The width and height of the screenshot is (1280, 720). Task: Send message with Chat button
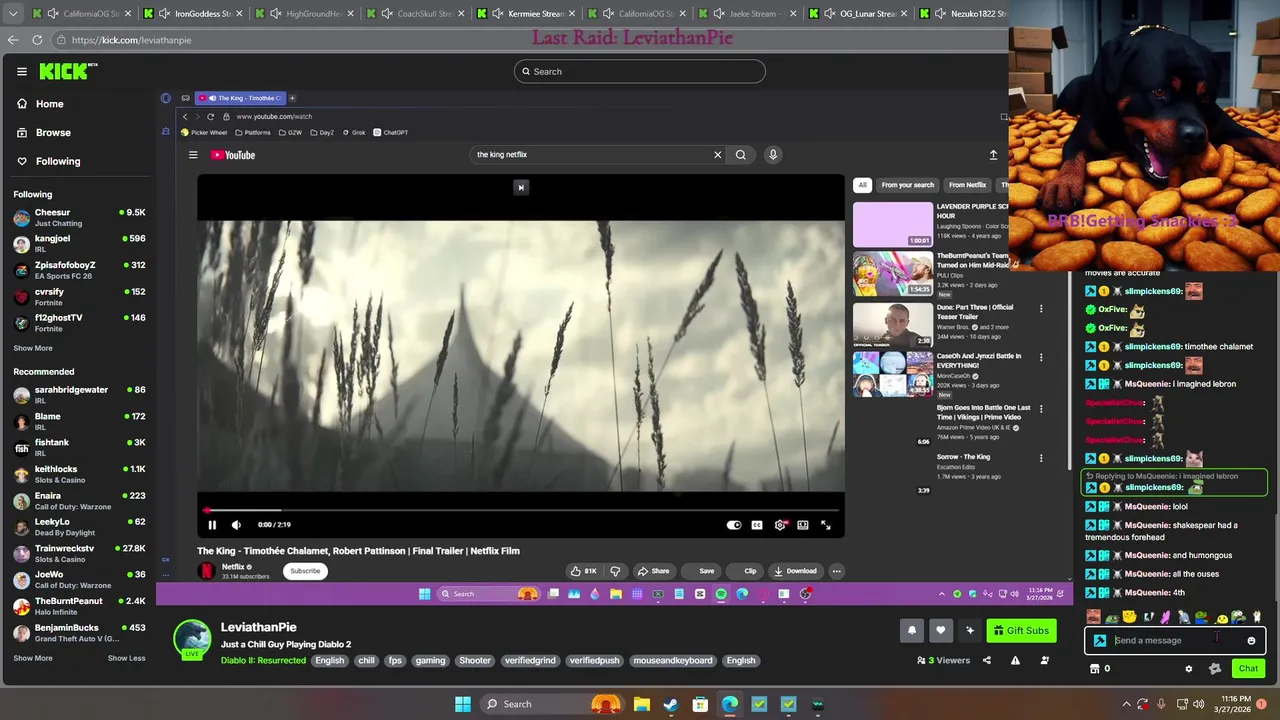[1248, 669]
